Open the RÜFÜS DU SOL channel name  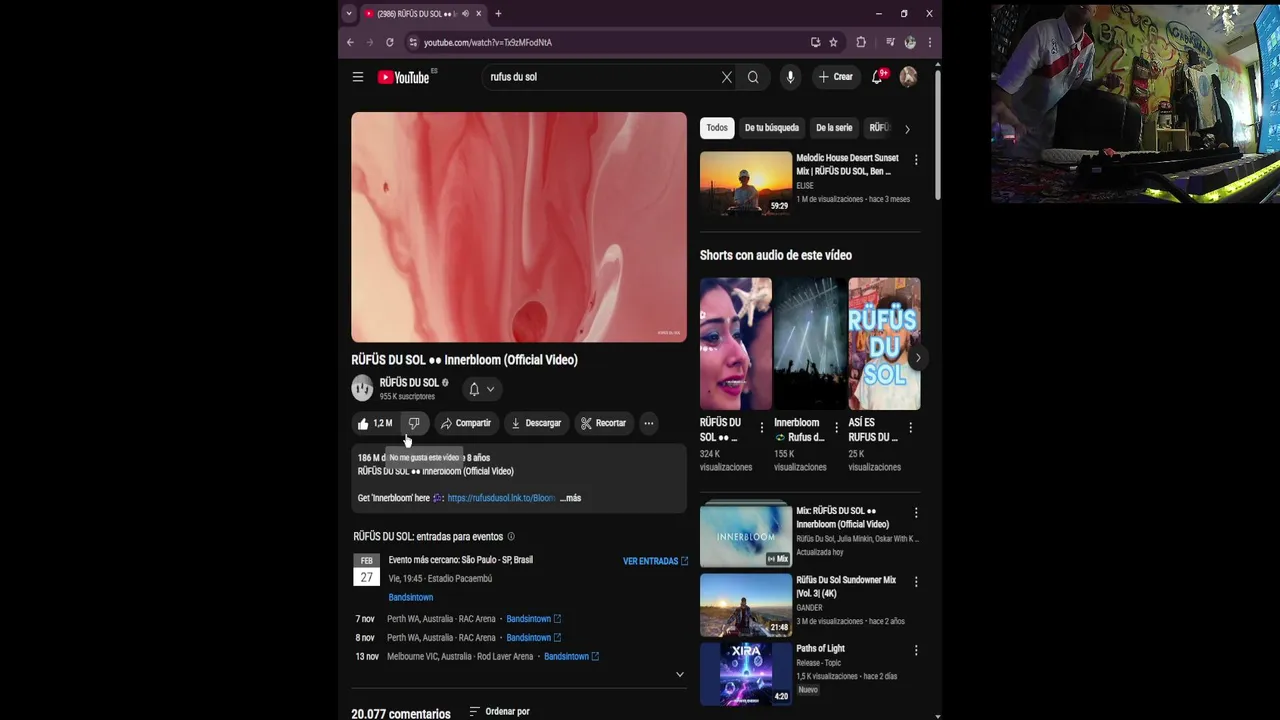click(x=409, y=382)
